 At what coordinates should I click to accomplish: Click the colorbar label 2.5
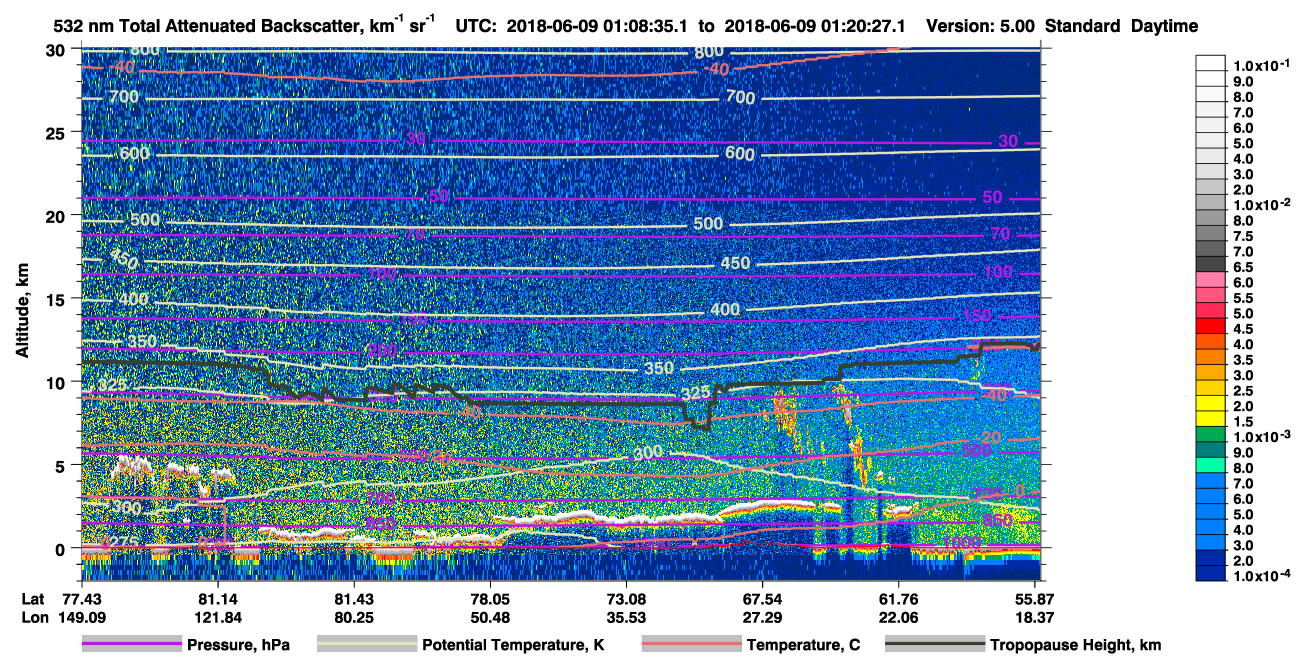[x=1245, y=391]
